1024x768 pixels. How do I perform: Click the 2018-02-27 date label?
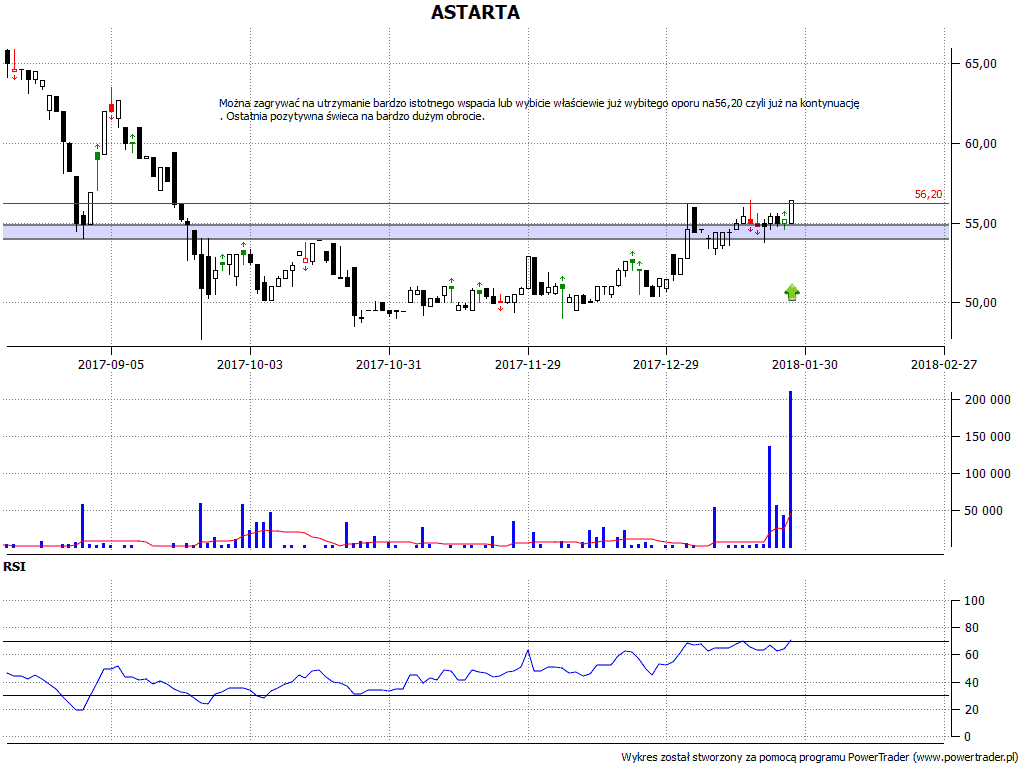click(944, 365)
